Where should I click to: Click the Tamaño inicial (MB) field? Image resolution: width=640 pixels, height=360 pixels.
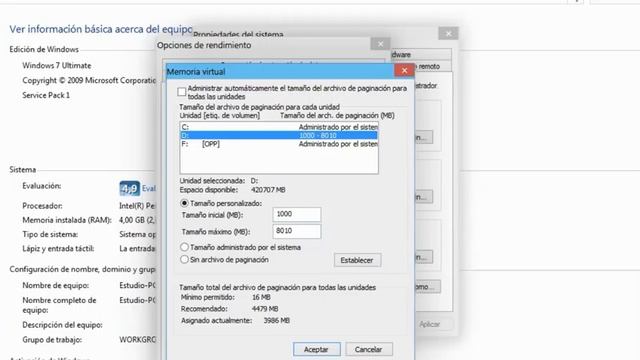(297, 214)
